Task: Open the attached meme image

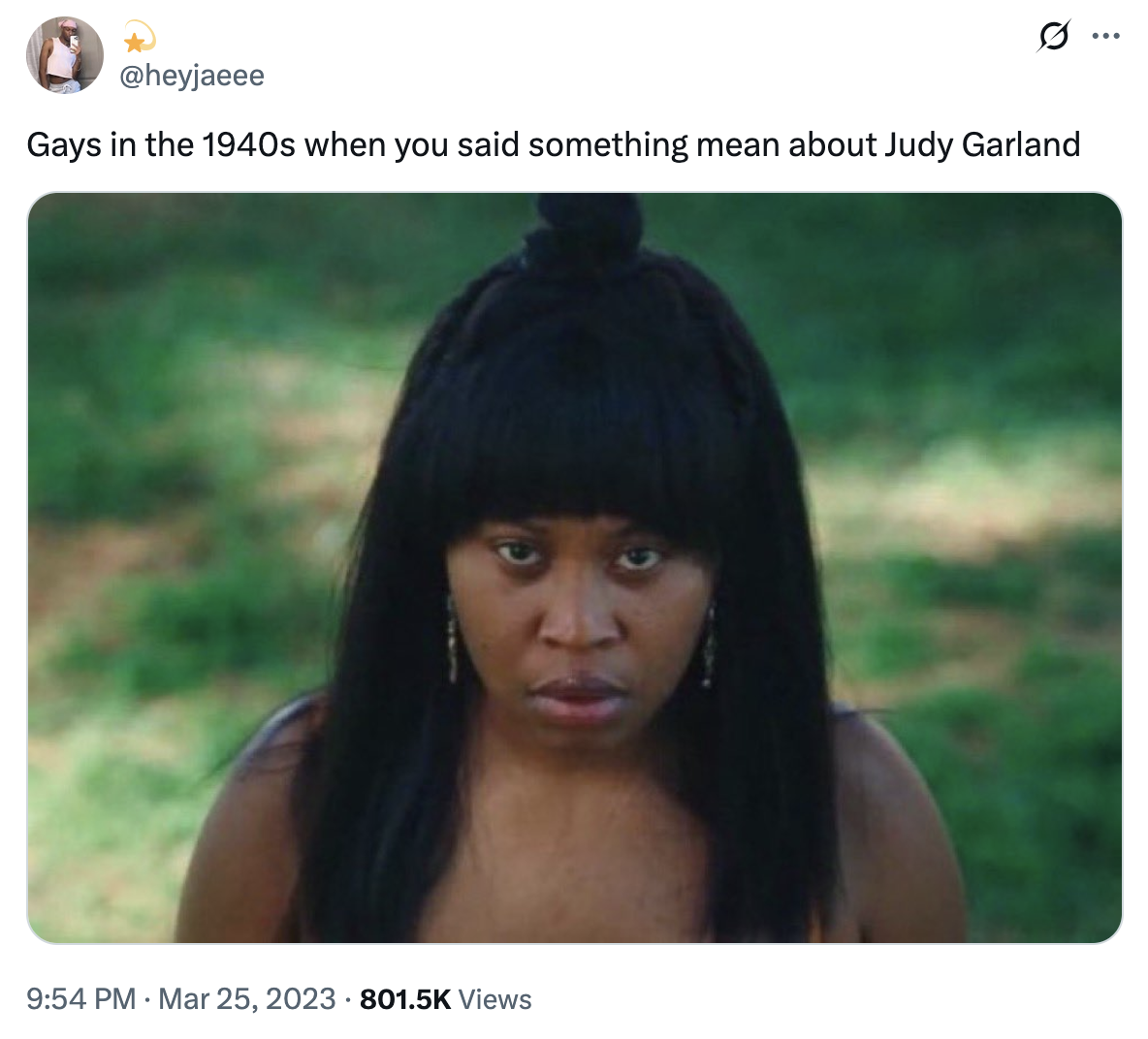Action: (x=575, y=568)
